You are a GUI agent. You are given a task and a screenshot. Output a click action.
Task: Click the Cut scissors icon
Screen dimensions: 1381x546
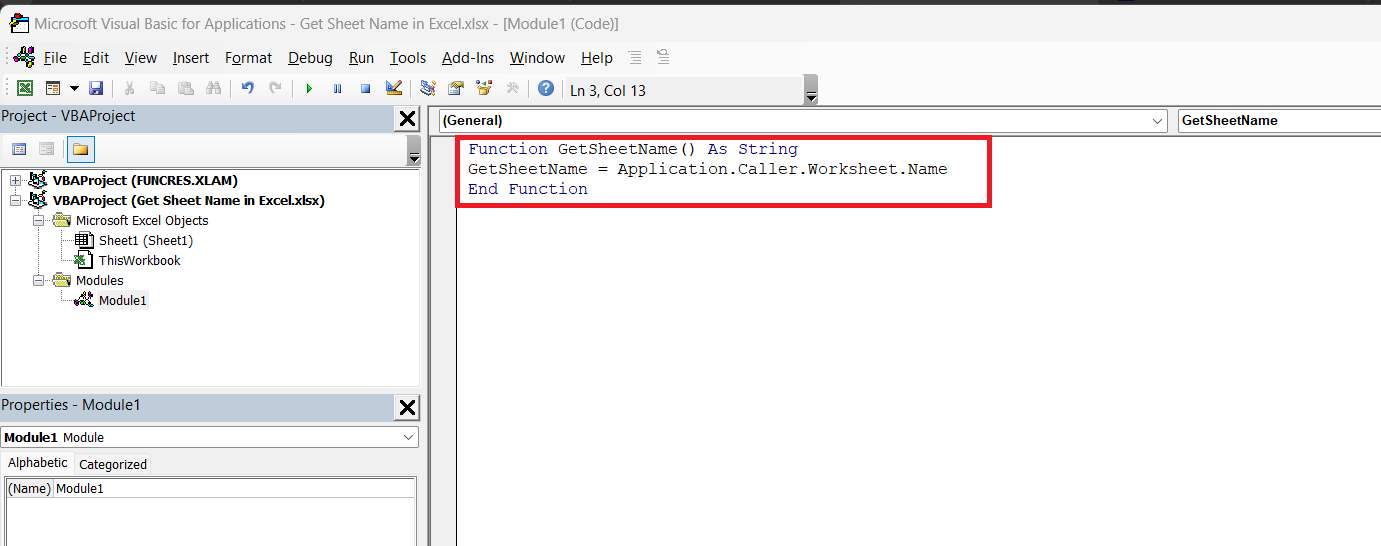pyautogui.click(x=130, y=89)
